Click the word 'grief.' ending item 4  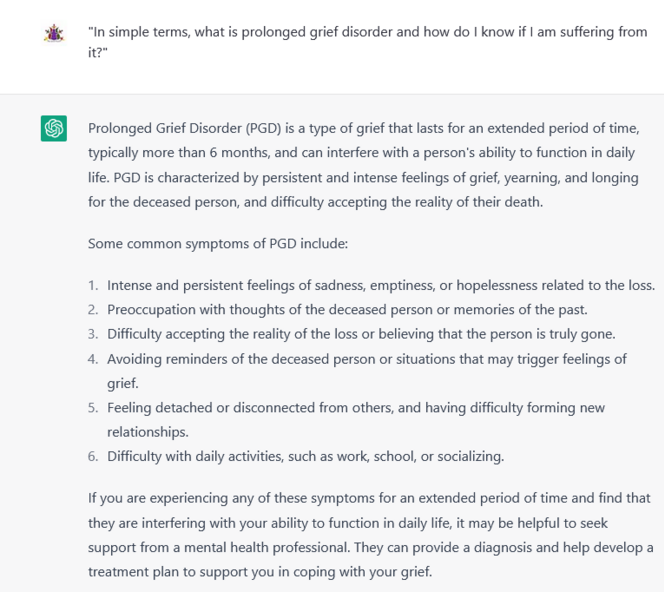(123, 384)
